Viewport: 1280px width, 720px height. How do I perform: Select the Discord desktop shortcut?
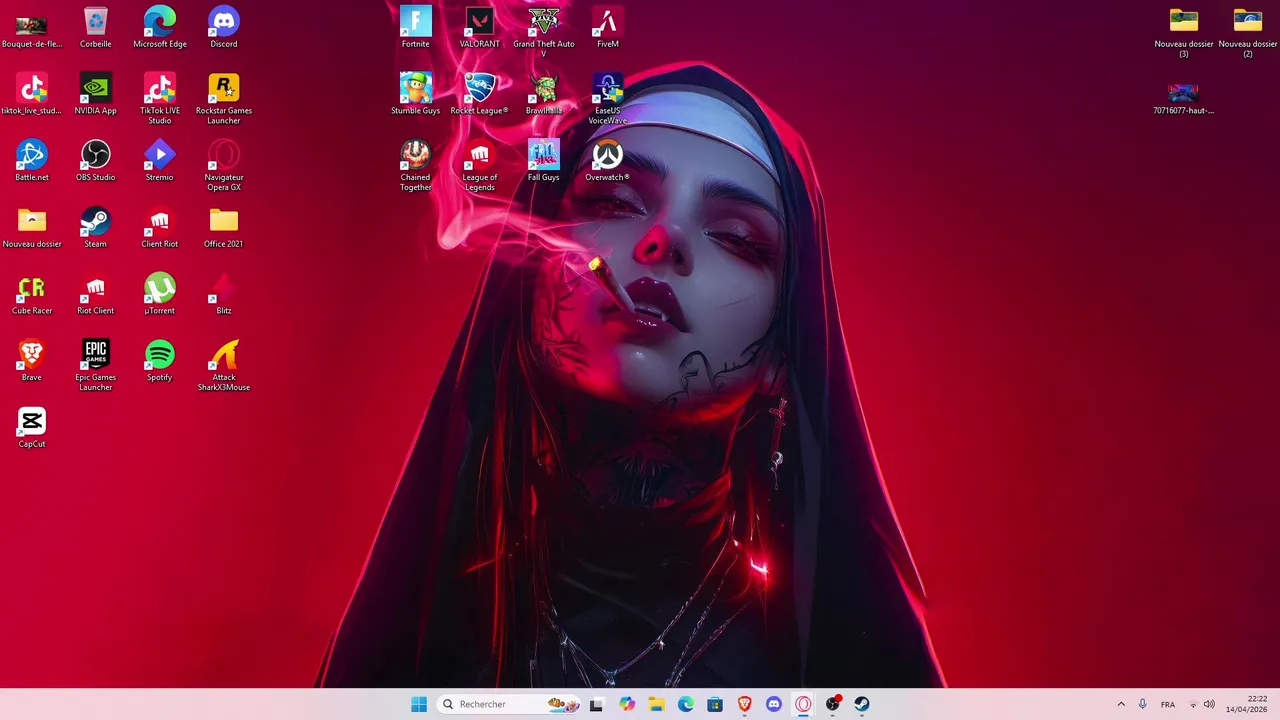[224, 28]
